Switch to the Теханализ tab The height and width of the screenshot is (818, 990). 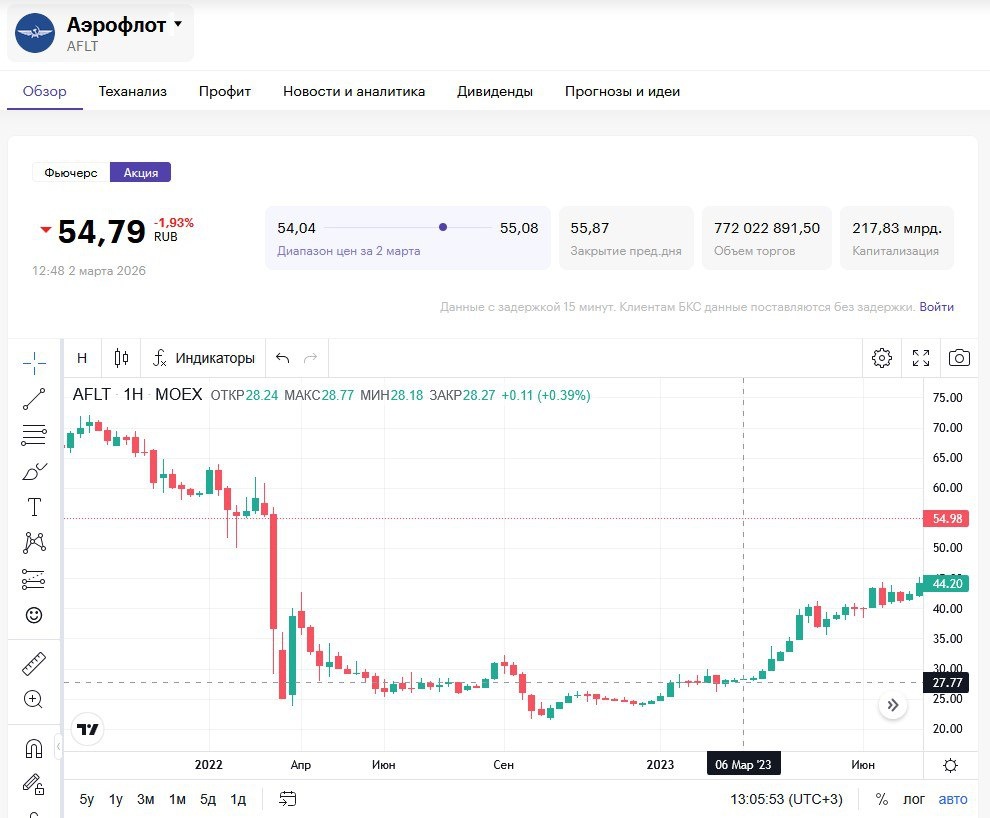[133, 92]
